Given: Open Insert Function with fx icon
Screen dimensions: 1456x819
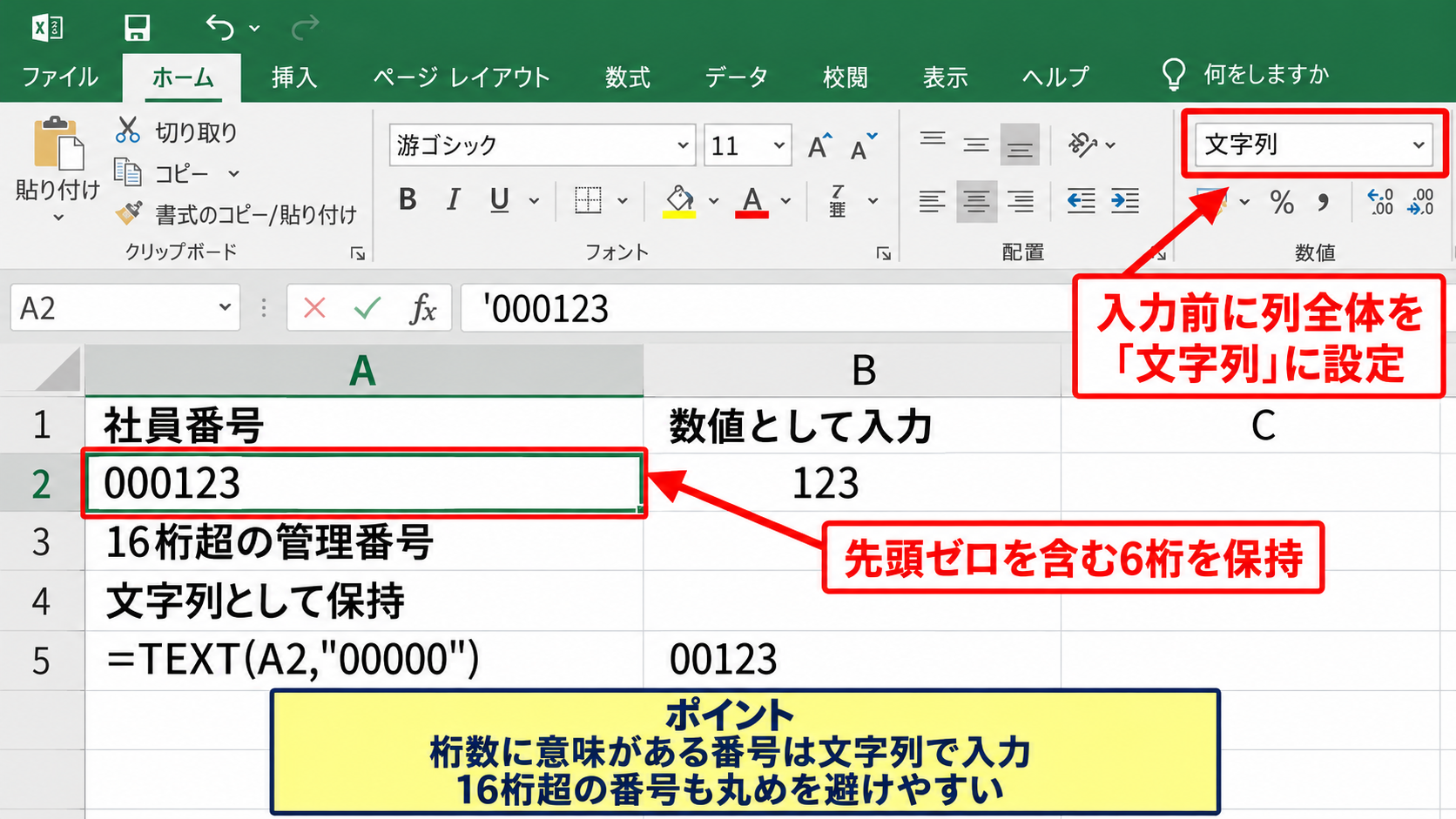Looking at the screenshot, I should [x=422, y=308].
